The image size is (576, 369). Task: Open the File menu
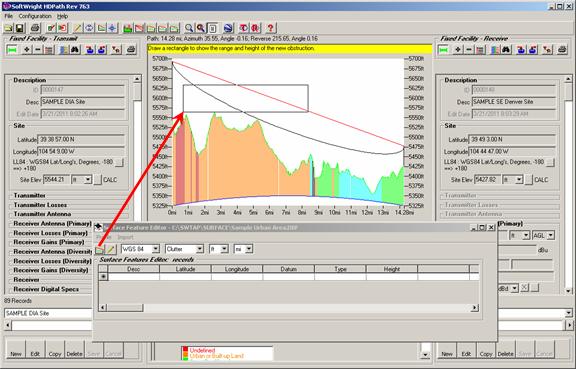tap(8, 16)
